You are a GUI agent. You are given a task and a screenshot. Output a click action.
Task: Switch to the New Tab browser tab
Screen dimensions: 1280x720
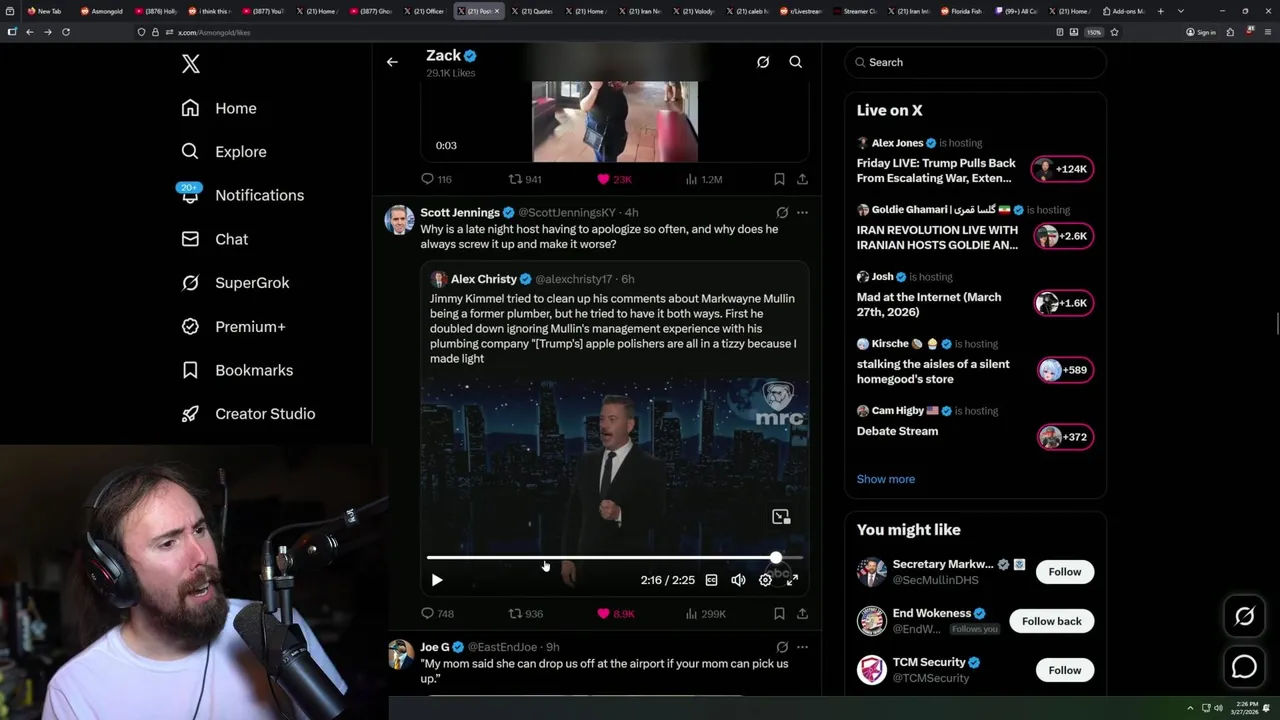click(49, 11)
